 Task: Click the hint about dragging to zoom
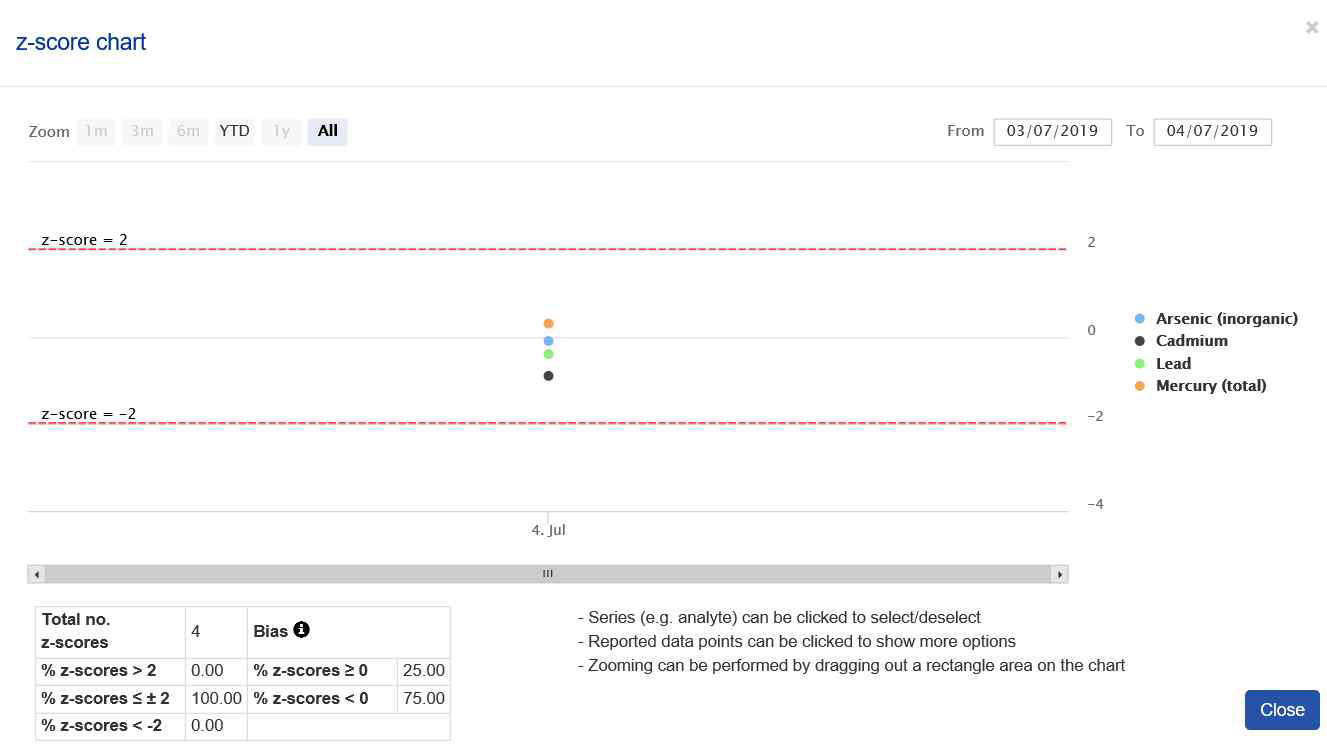[852, 665]
